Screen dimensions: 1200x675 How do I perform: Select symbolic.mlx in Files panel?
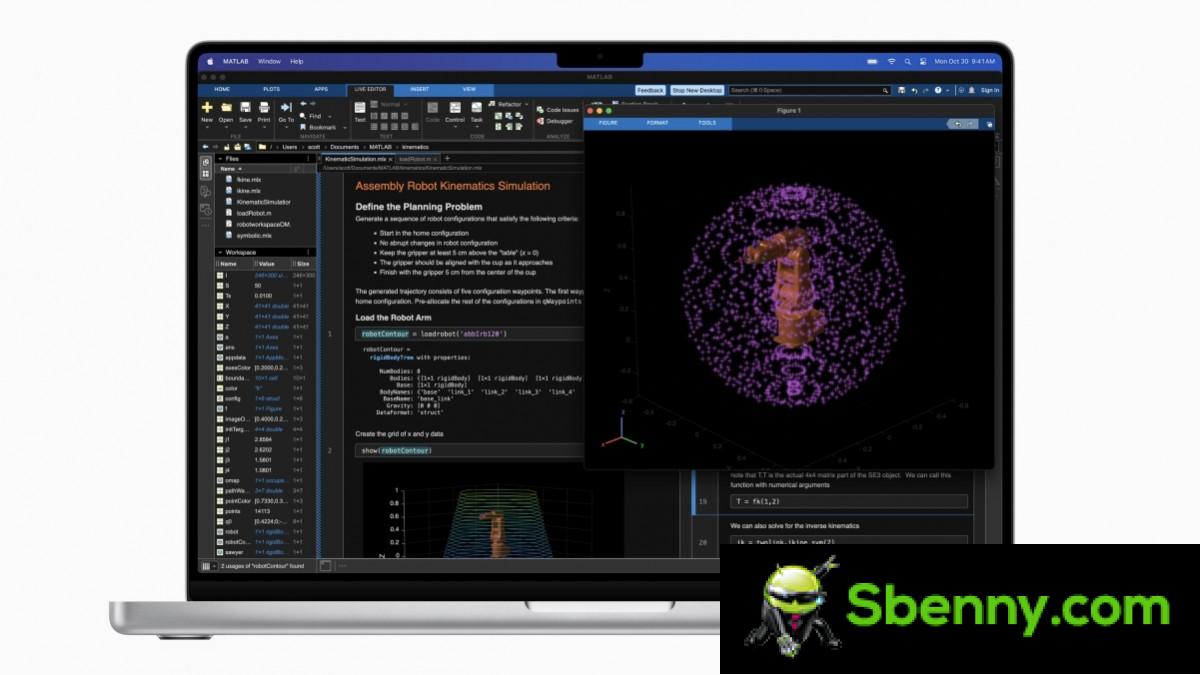pyautogui.click(x=254, y=236)
